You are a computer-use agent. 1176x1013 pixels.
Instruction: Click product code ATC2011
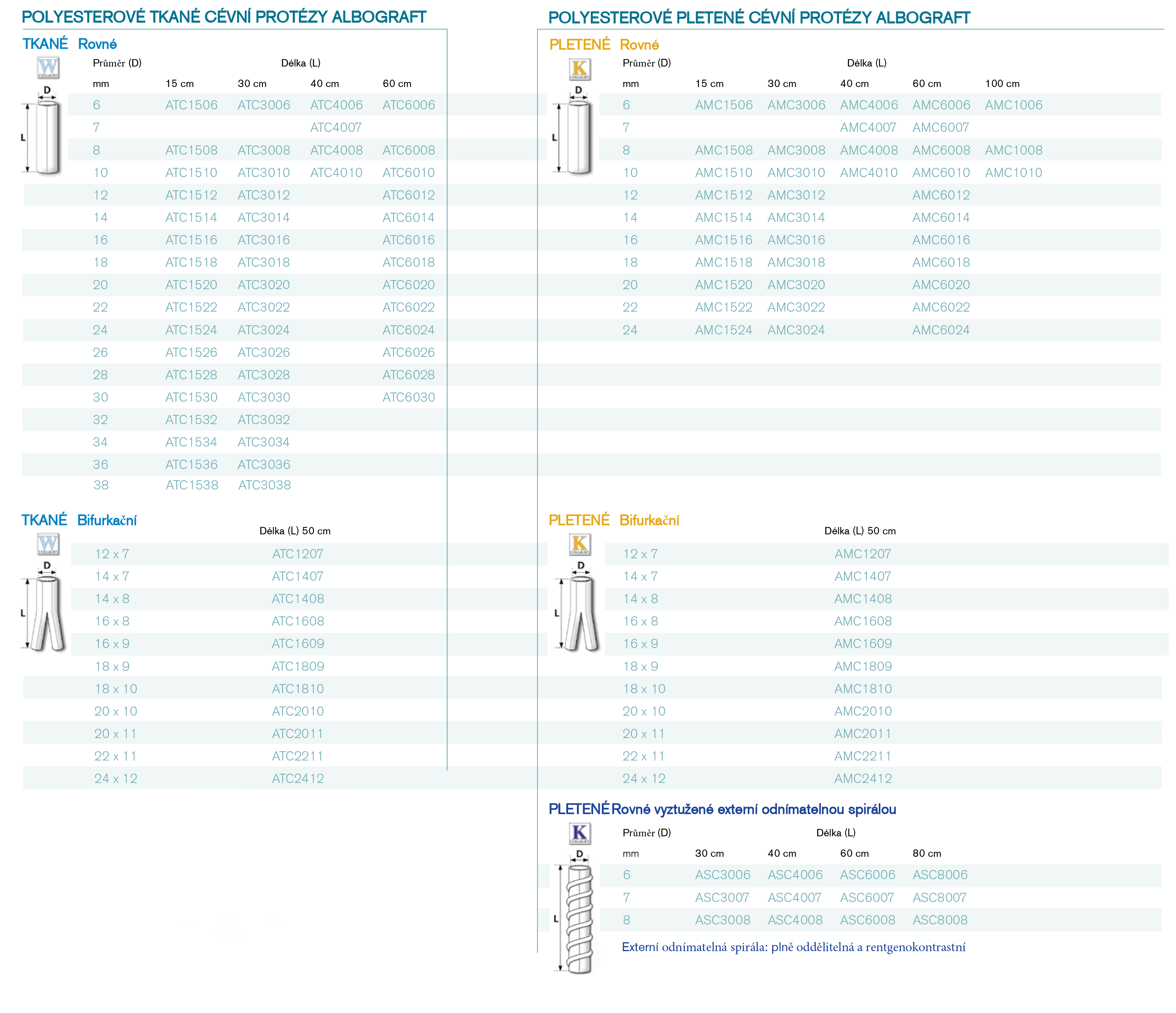pyautogui.click(x=298, y=733)
